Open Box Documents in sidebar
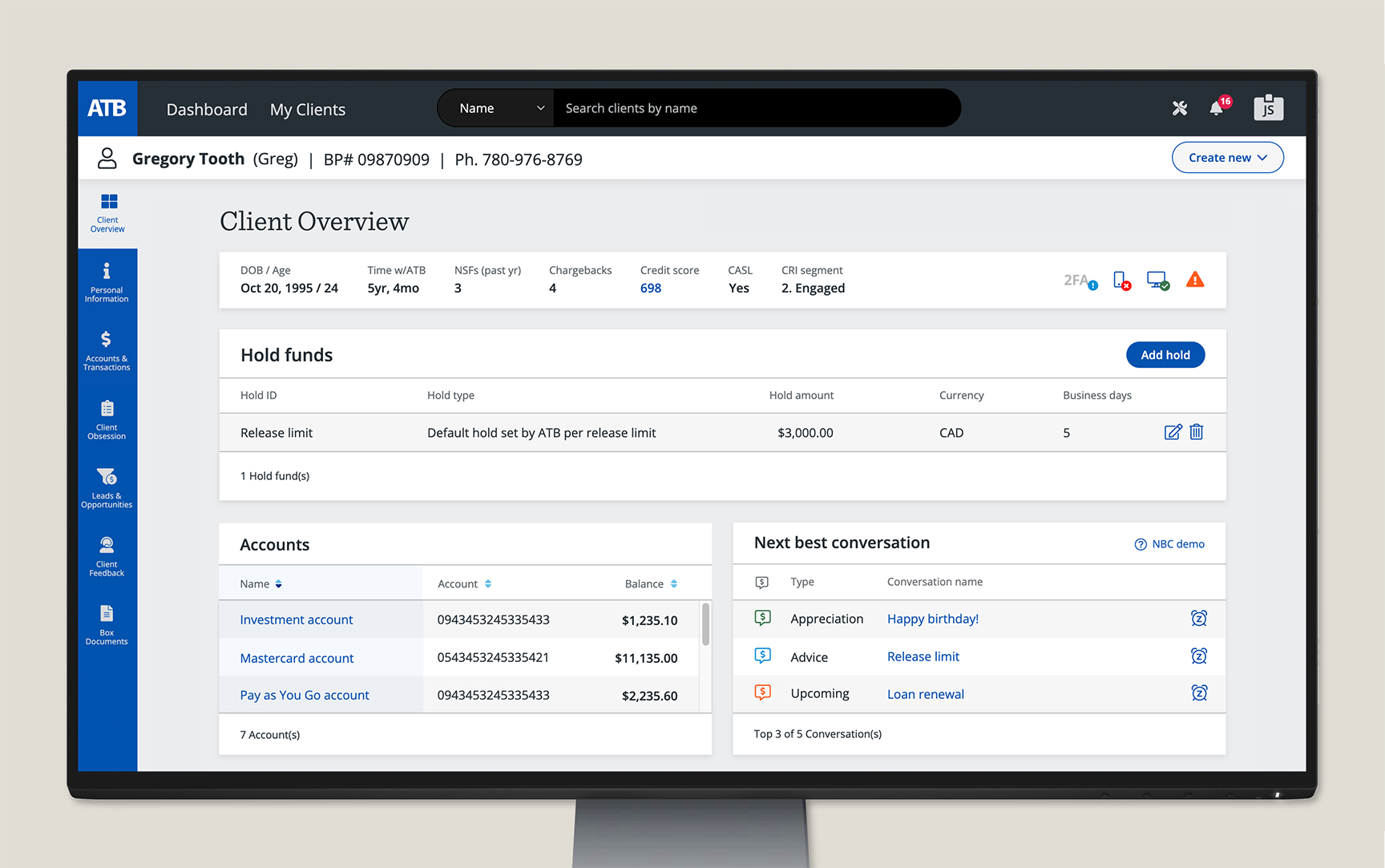Image resolution: width=1385 pixels, height=868 pixels. (107, 625)
